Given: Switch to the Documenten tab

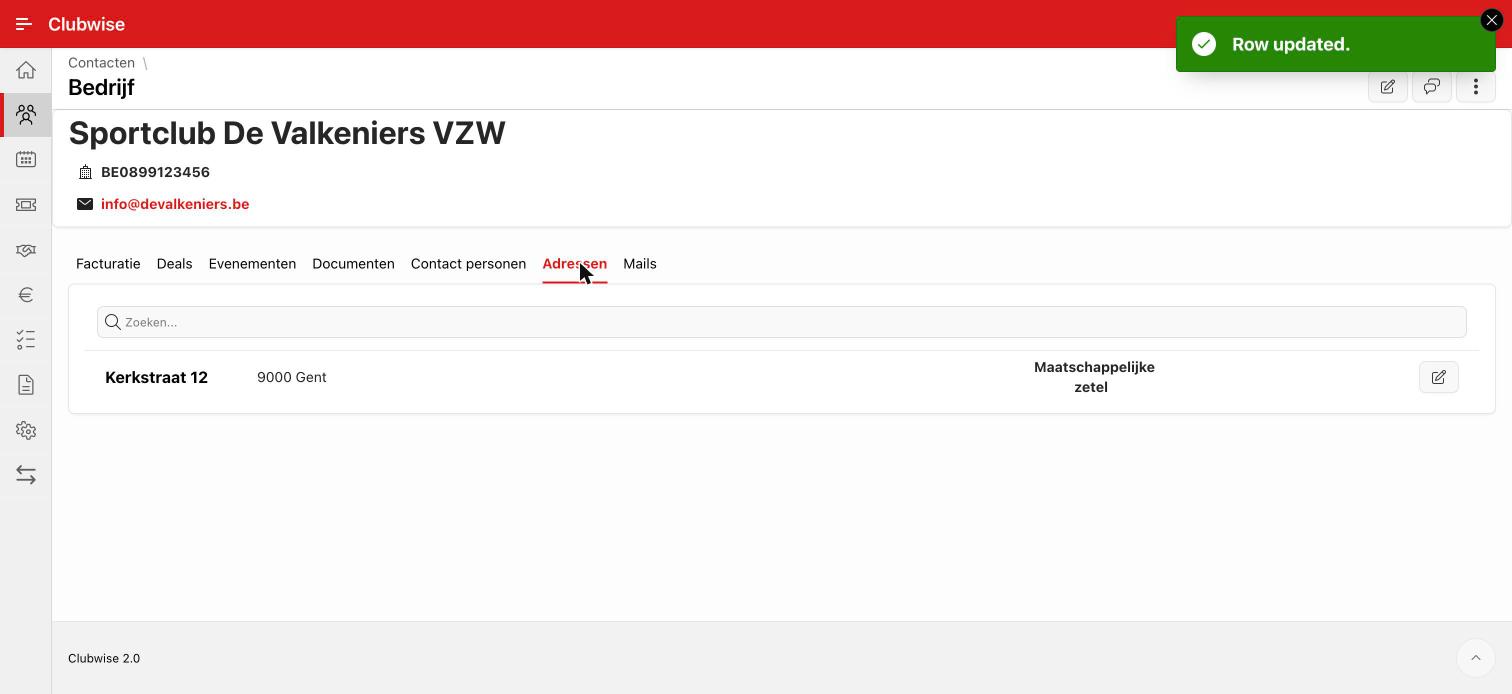Looking at the screenshot, I should [x=353, y=264].
